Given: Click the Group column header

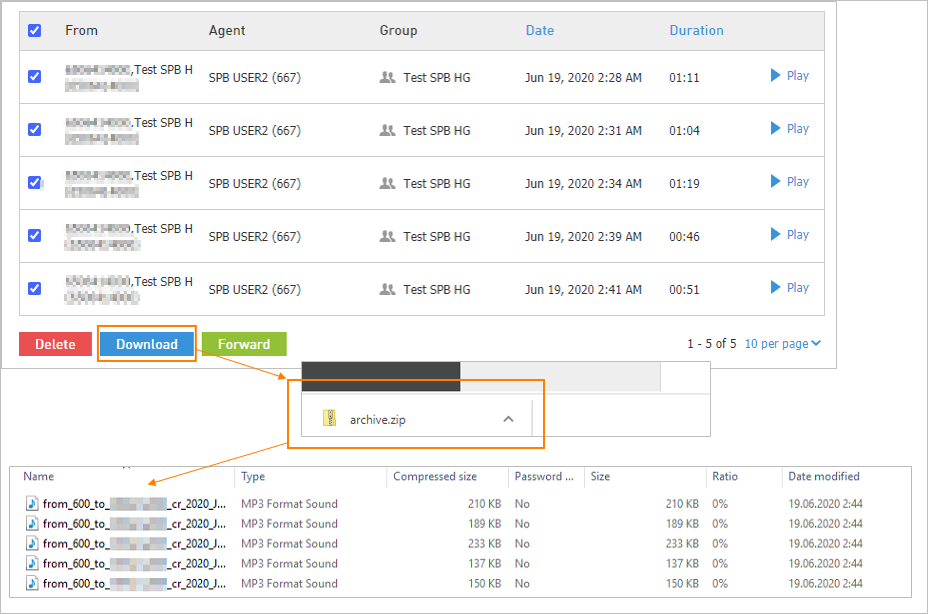Looking at the screenshot, I should coord(398,30).
